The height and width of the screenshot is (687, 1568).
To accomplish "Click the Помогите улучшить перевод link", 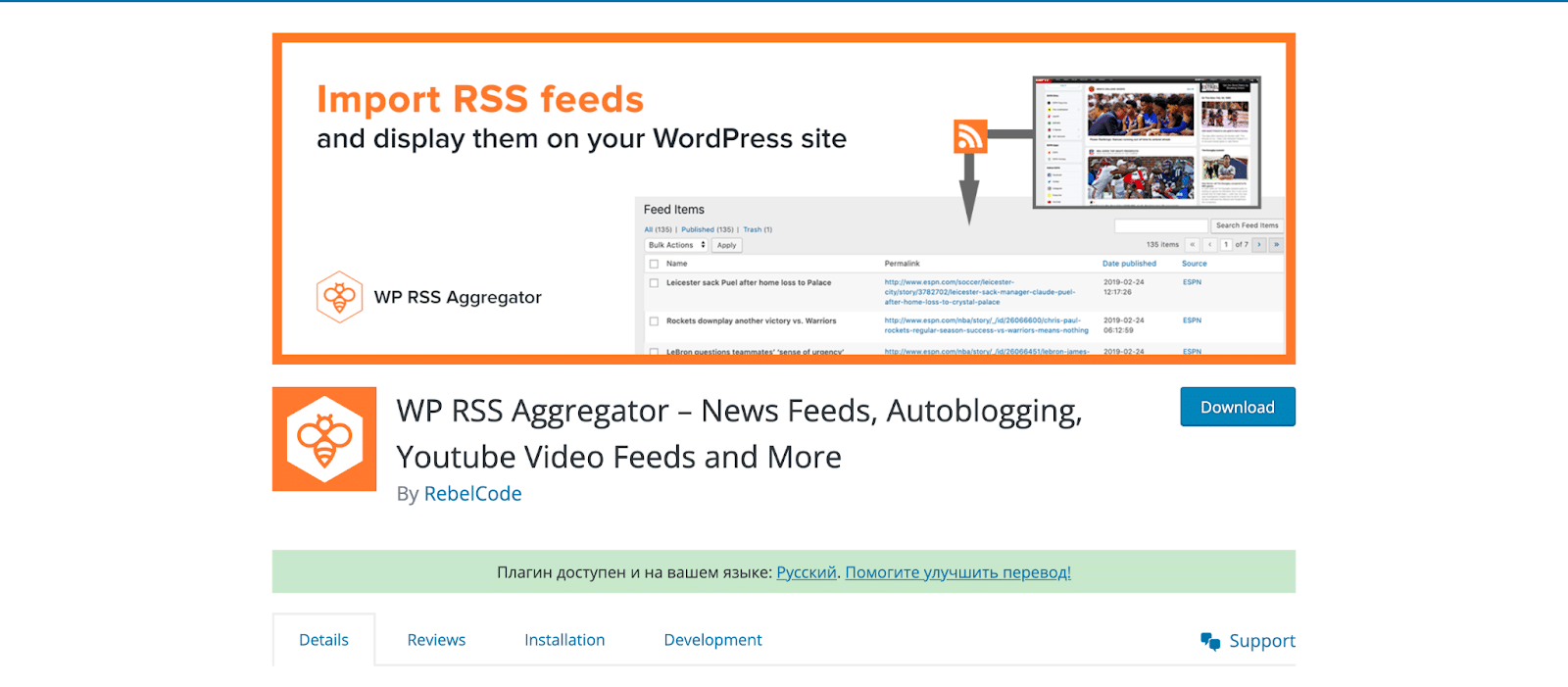I will (x=957, y=572).
